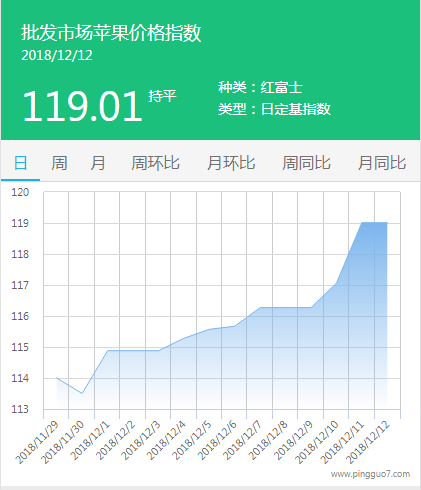Switch to the 月 monthly tab

[x=98, y=163]
